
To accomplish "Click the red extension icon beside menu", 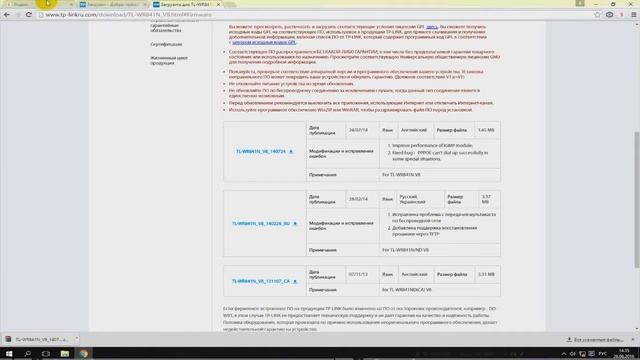I will point(622,15).
